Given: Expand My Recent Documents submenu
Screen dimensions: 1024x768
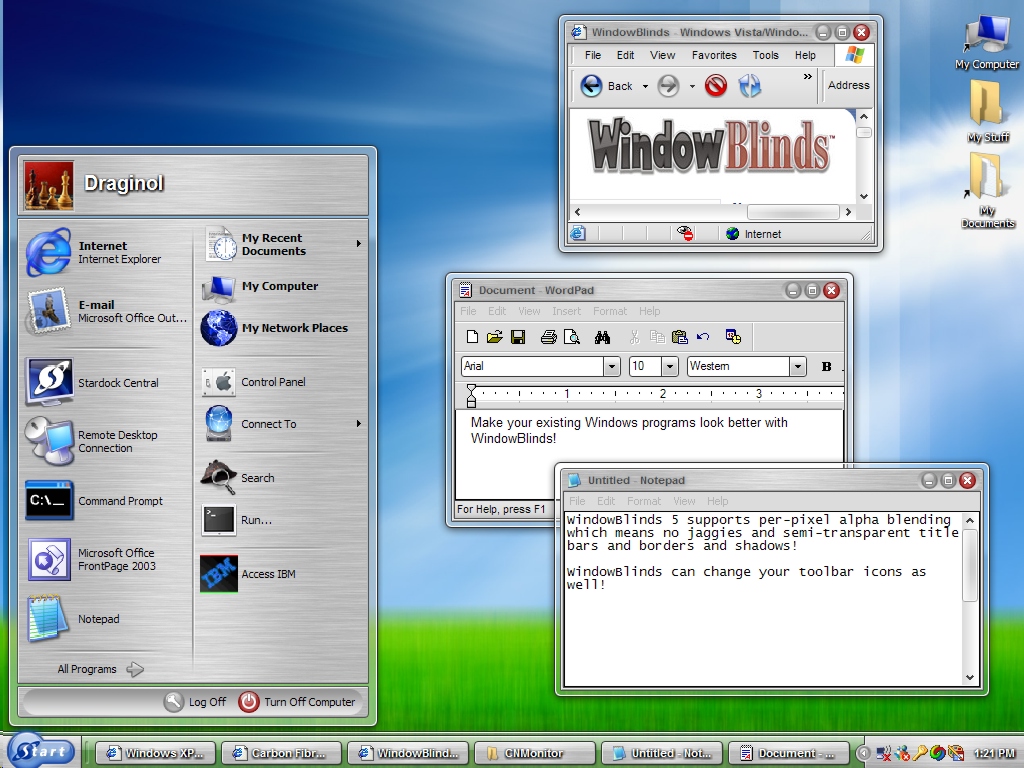Looking at the screenshot, I should click(x=282, y=244).
